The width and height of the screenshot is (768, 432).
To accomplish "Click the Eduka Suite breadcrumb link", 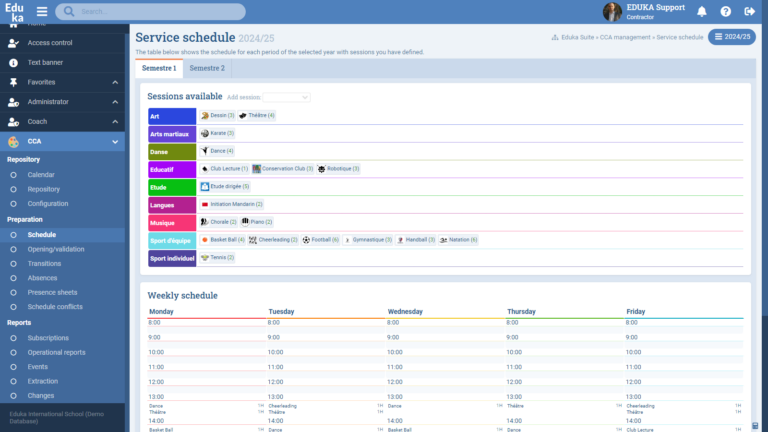I will [577, 37].
